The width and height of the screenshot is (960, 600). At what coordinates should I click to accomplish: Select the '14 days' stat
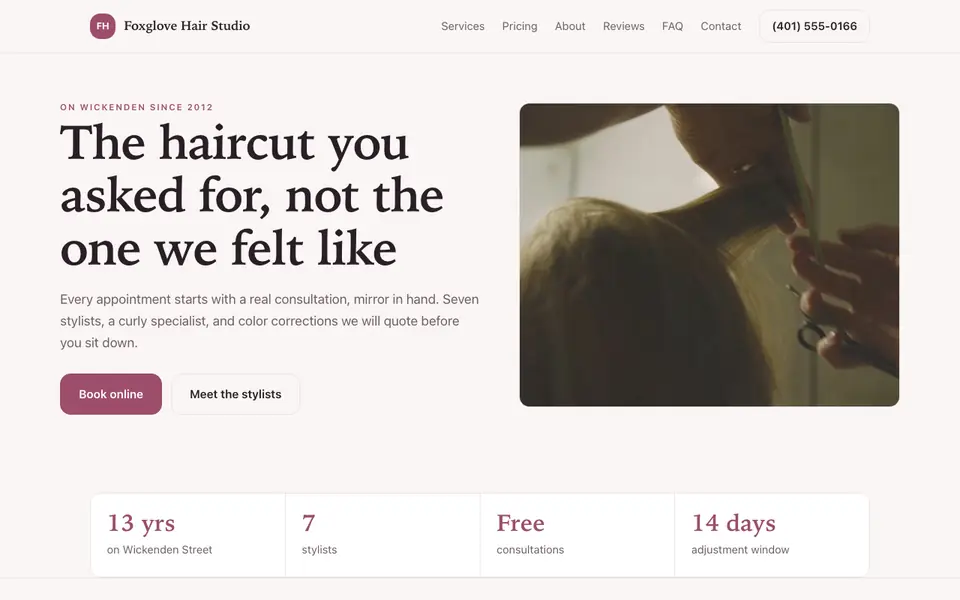click(x=733, y=523)
